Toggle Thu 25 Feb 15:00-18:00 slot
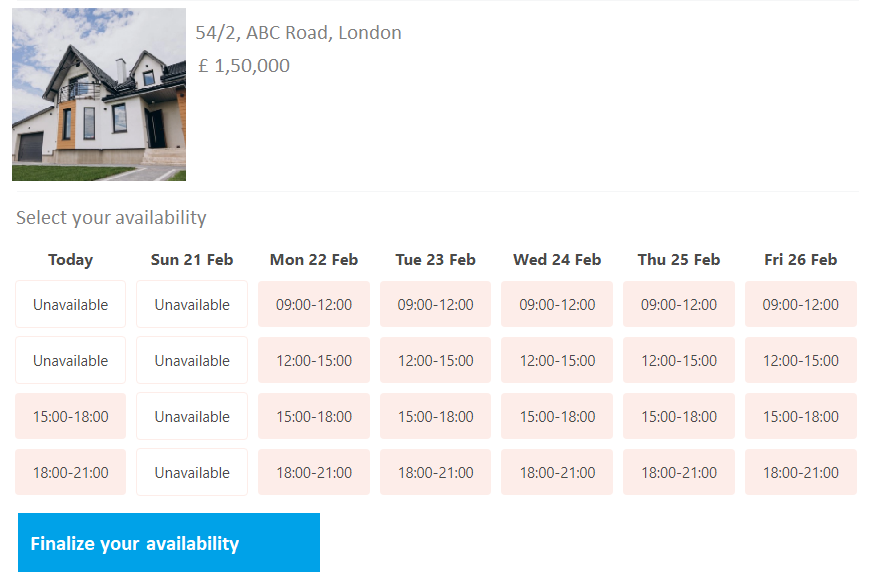873x585 pixels. pos(679,416)
